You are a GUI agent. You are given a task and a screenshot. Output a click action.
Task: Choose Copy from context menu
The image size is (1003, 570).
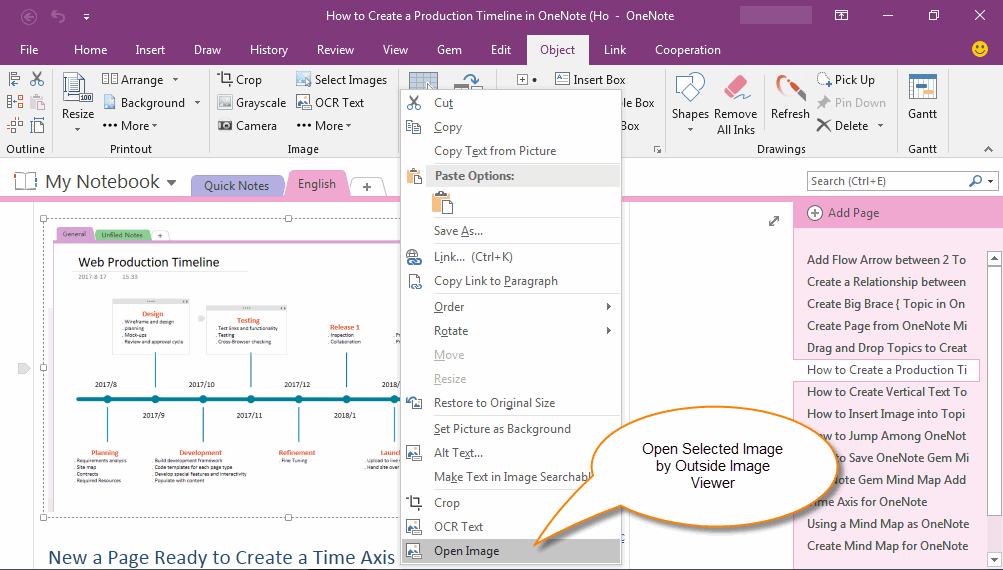510,127
